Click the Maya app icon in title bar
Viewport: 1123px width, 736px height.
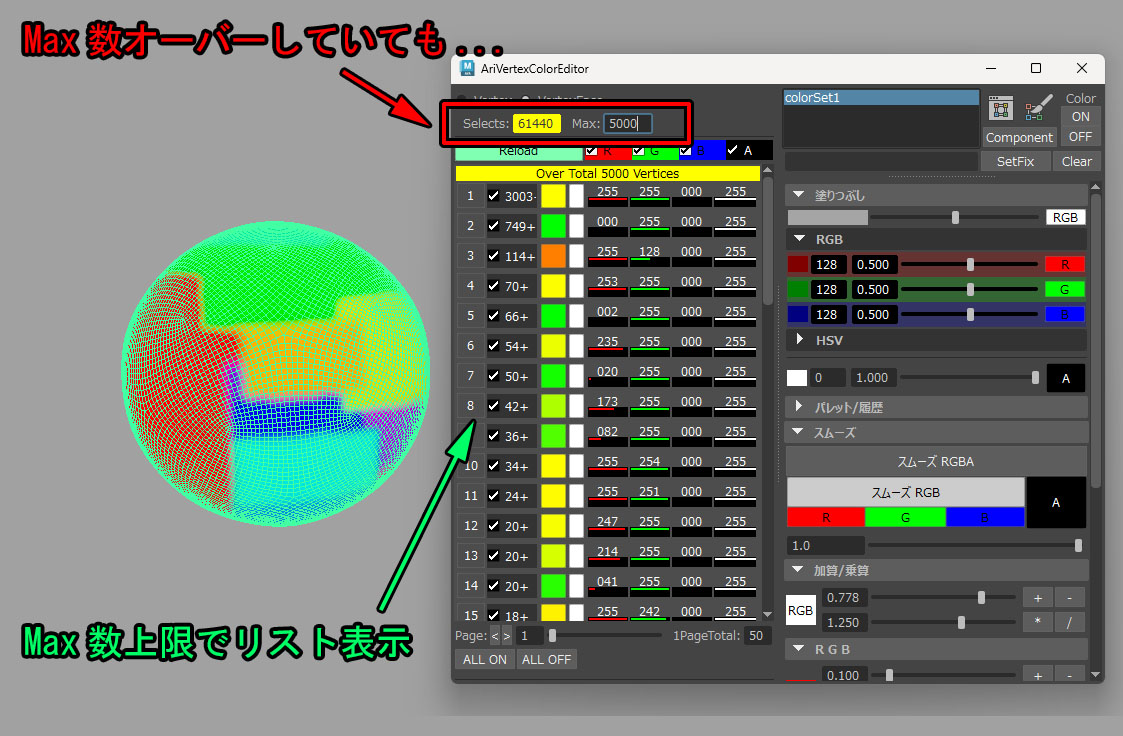[467, 68]
